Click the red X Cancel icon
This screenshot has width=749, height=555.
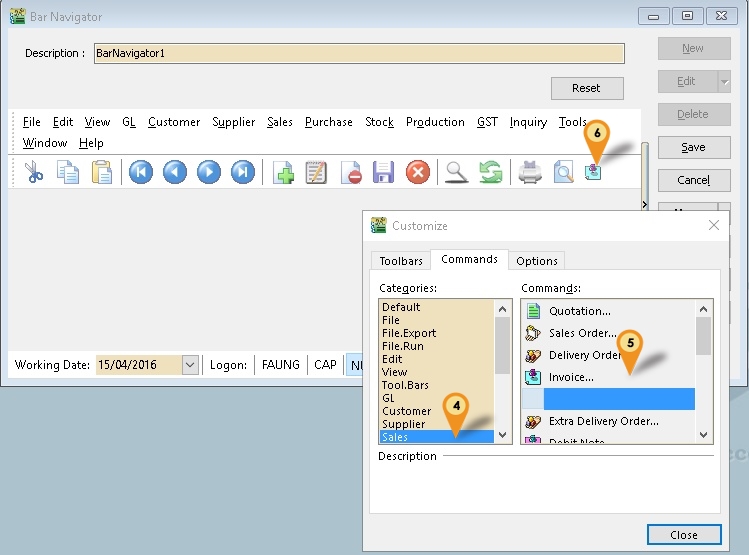point(418,172)
